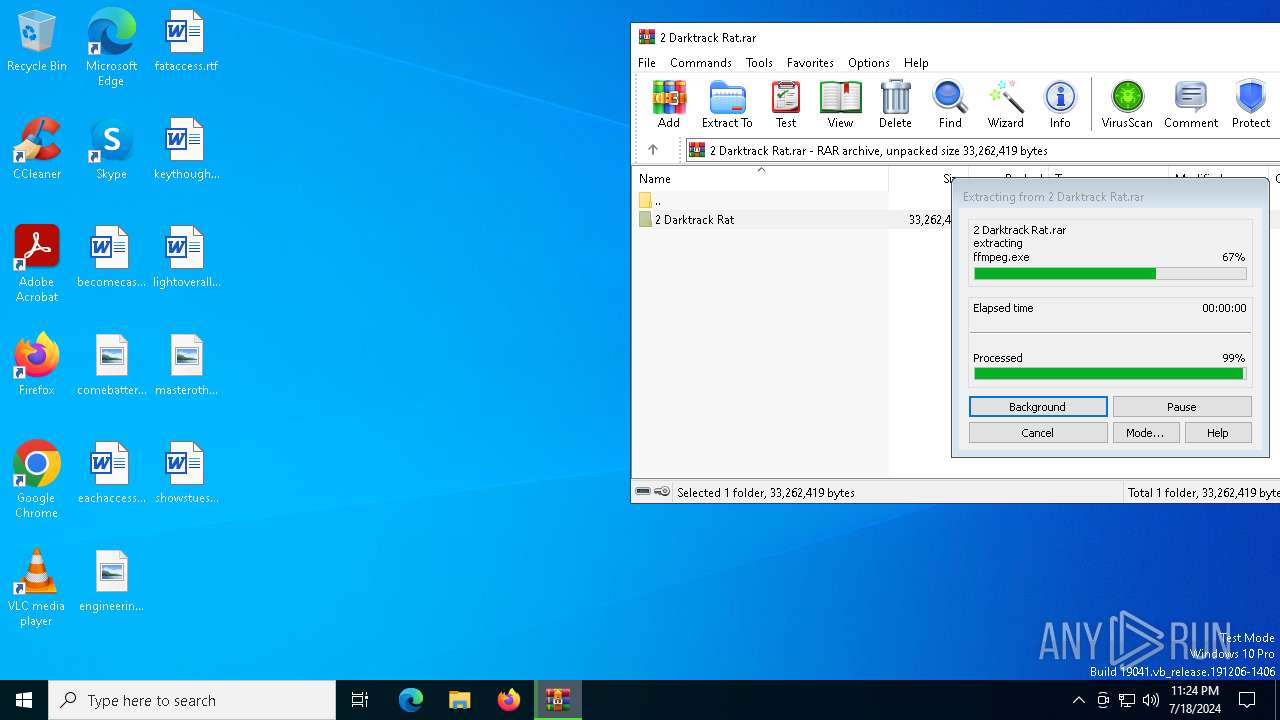Open Adobe Acrobat desktop shortcut
This screenshot has height=720, width=1280.
[x=37, y=264]
